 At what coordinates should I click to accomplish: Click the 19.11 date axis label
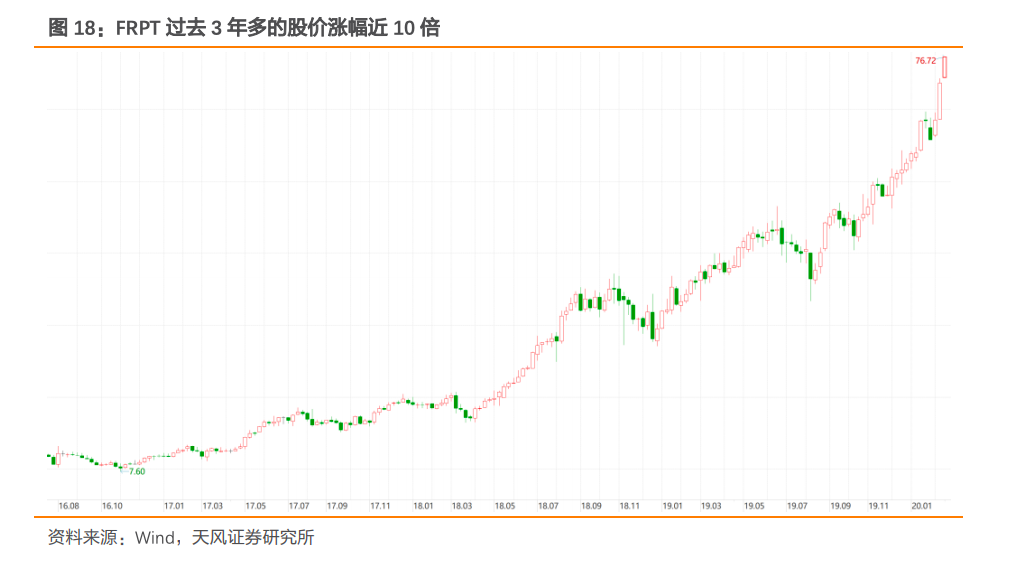(x=879, y=505)
